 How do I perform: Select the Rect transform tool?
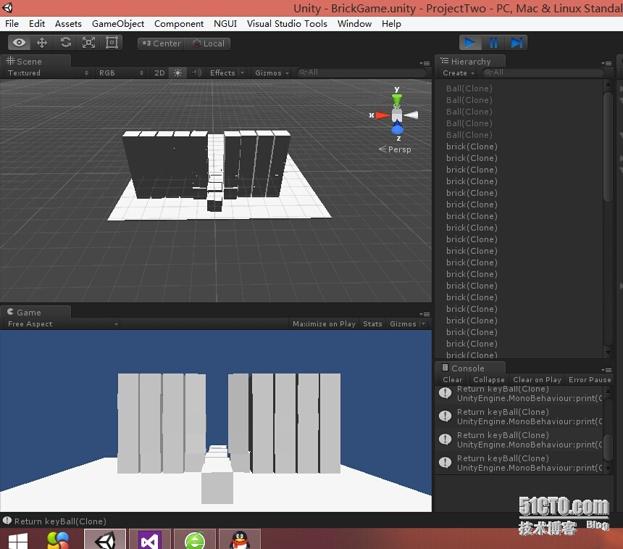[x=112, y=43]
